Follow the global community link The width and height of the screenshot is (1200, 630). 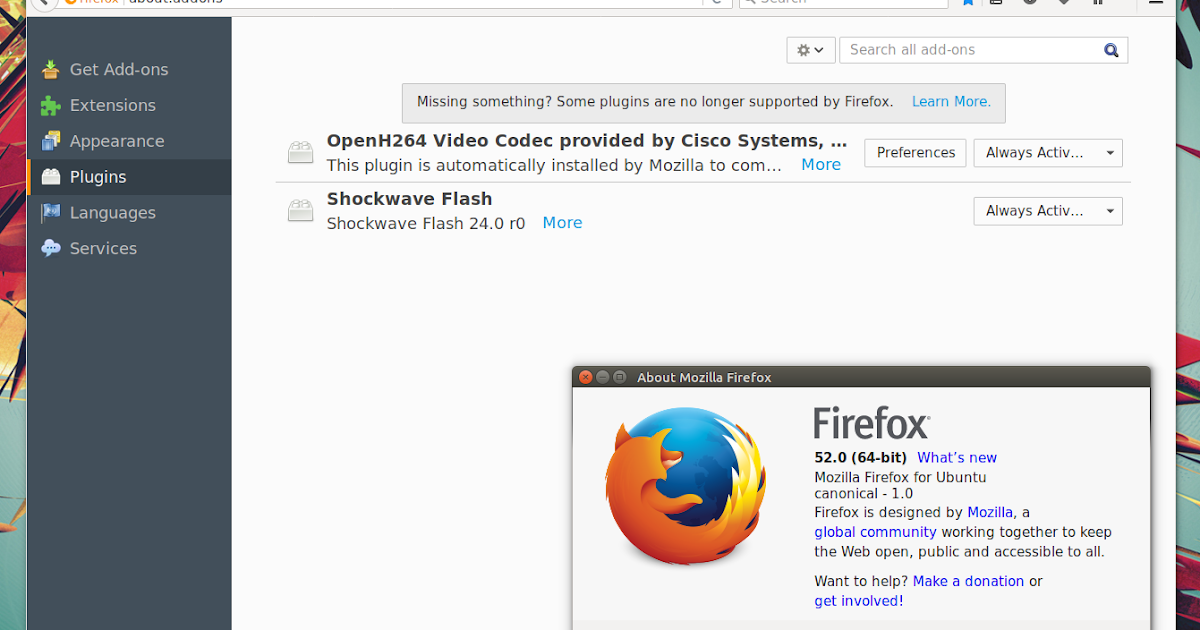(875, 532)
